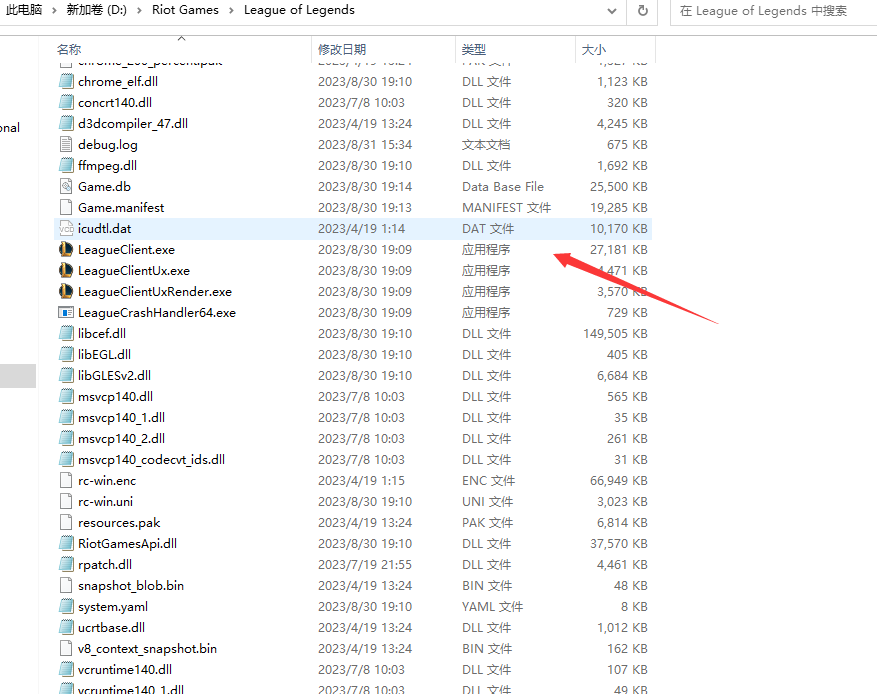Select the LeagueClientUxRender.exe file name

pos(155,292)
